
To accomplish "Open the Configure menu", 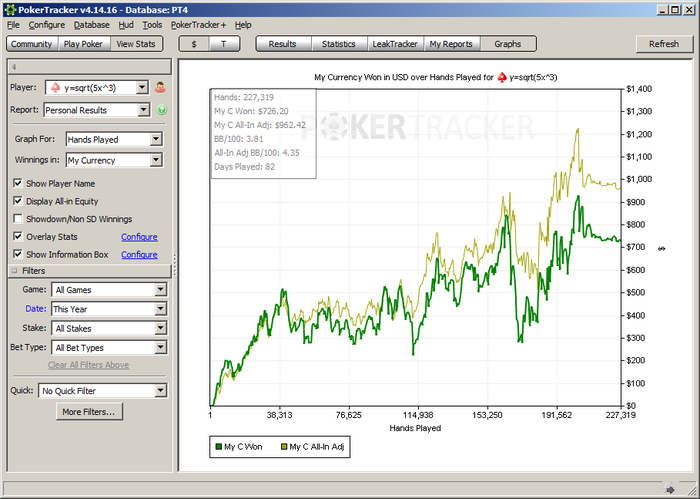I will coord(46,25).
